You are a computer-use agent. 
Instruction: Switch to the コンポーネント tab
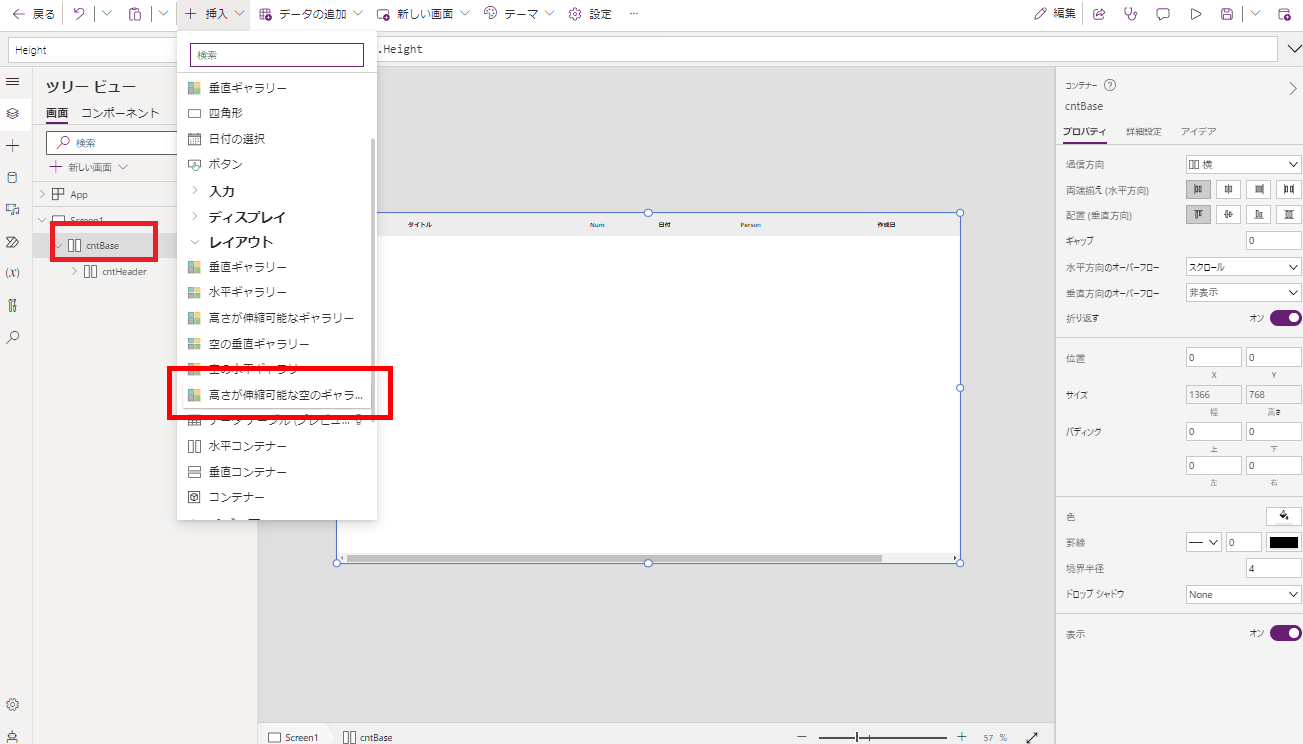pyautogui.click(x=120, y=113)
